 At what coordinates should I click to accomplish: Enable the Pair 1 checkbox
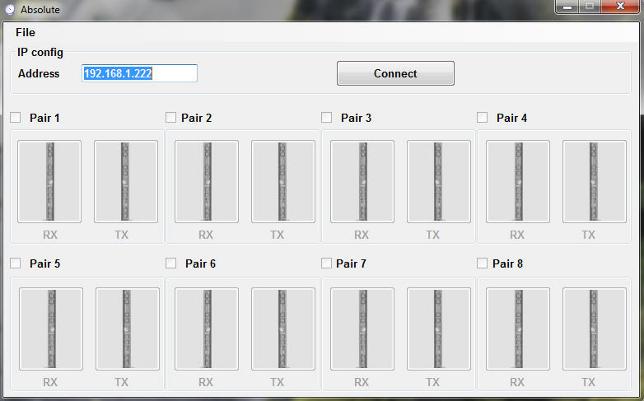16,118
